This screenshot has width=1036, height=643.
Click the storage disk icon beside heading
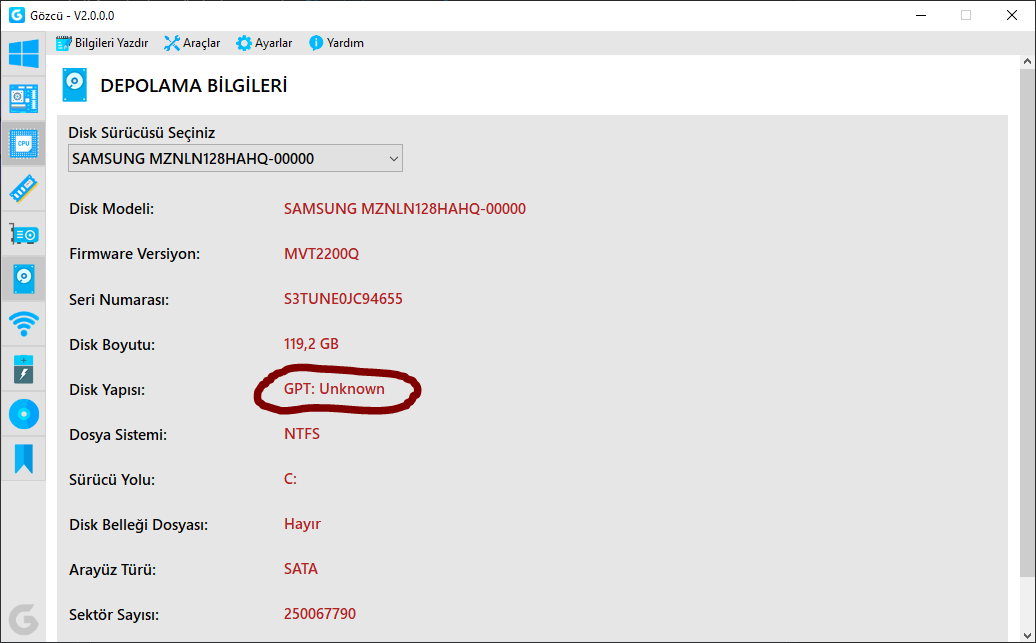75,85
